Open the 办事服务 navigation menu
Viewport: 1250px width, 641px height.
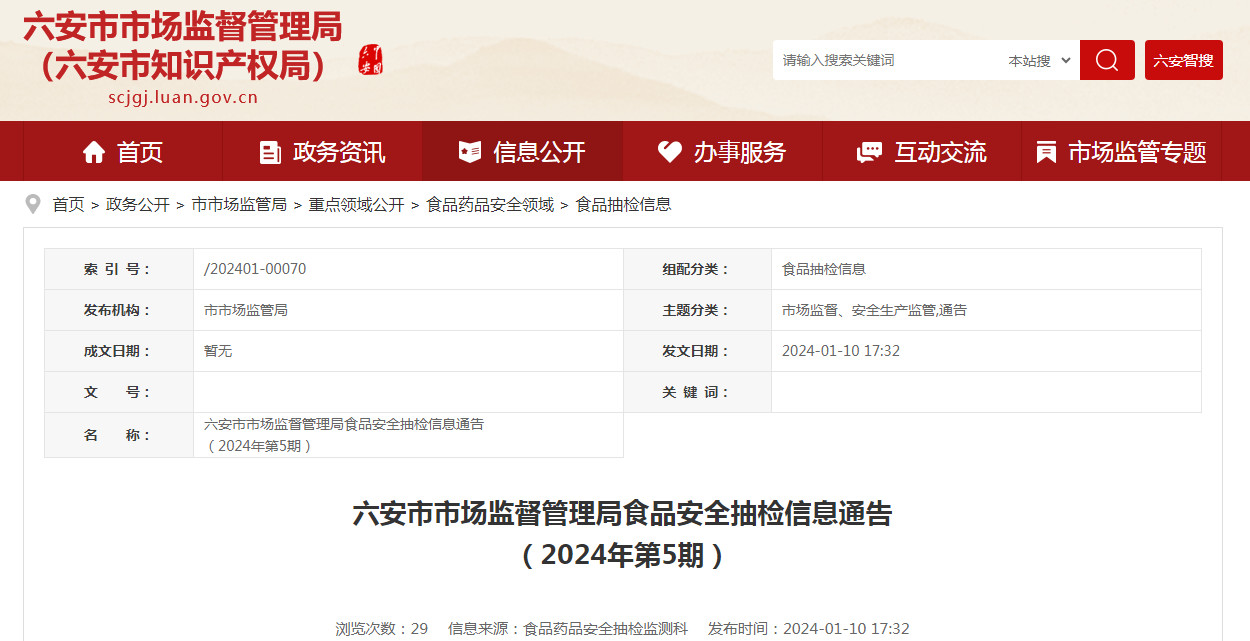pos(739,152)
